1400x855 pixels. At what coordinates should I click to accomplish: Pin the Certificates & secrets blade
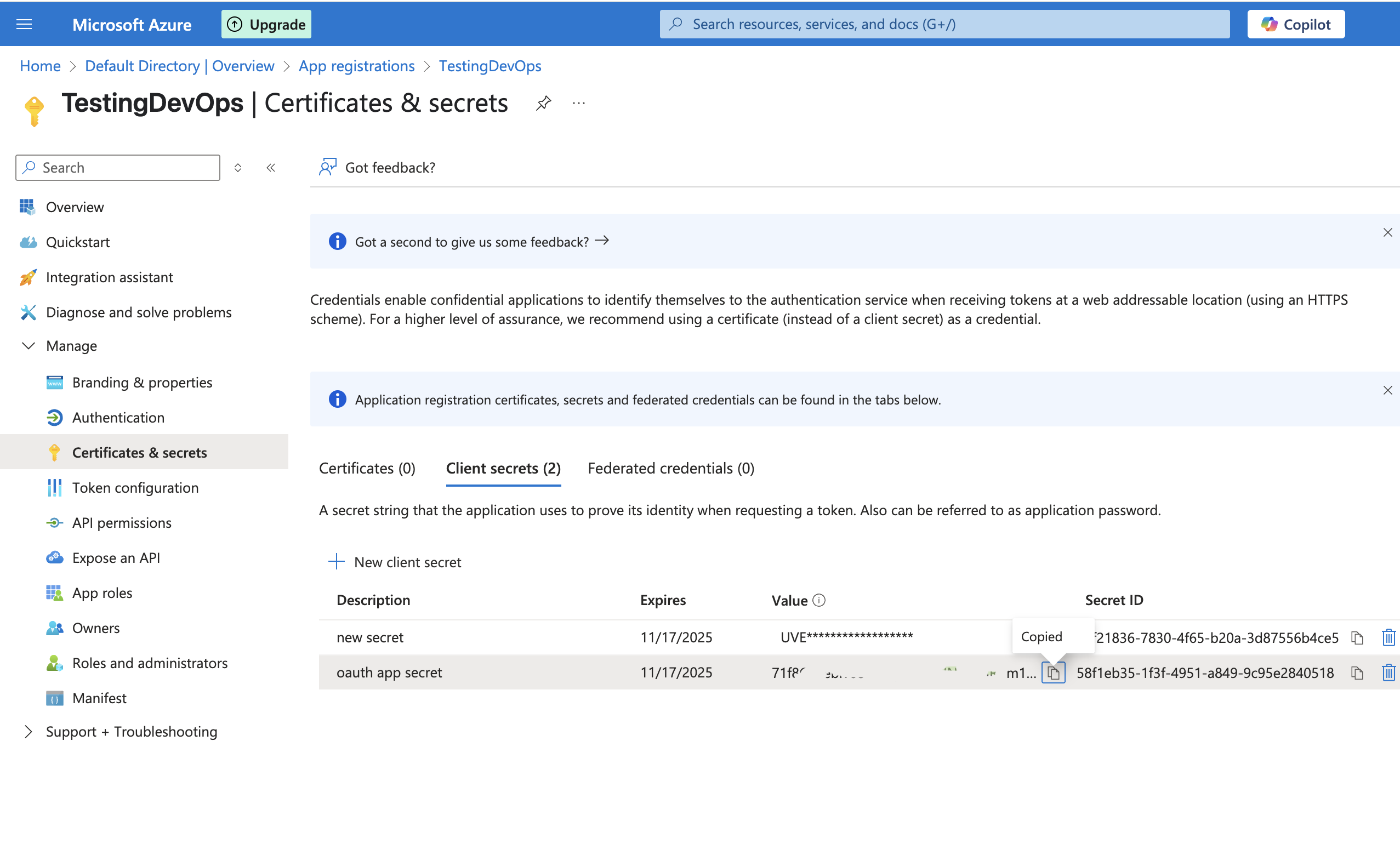[x=543, y=104]
